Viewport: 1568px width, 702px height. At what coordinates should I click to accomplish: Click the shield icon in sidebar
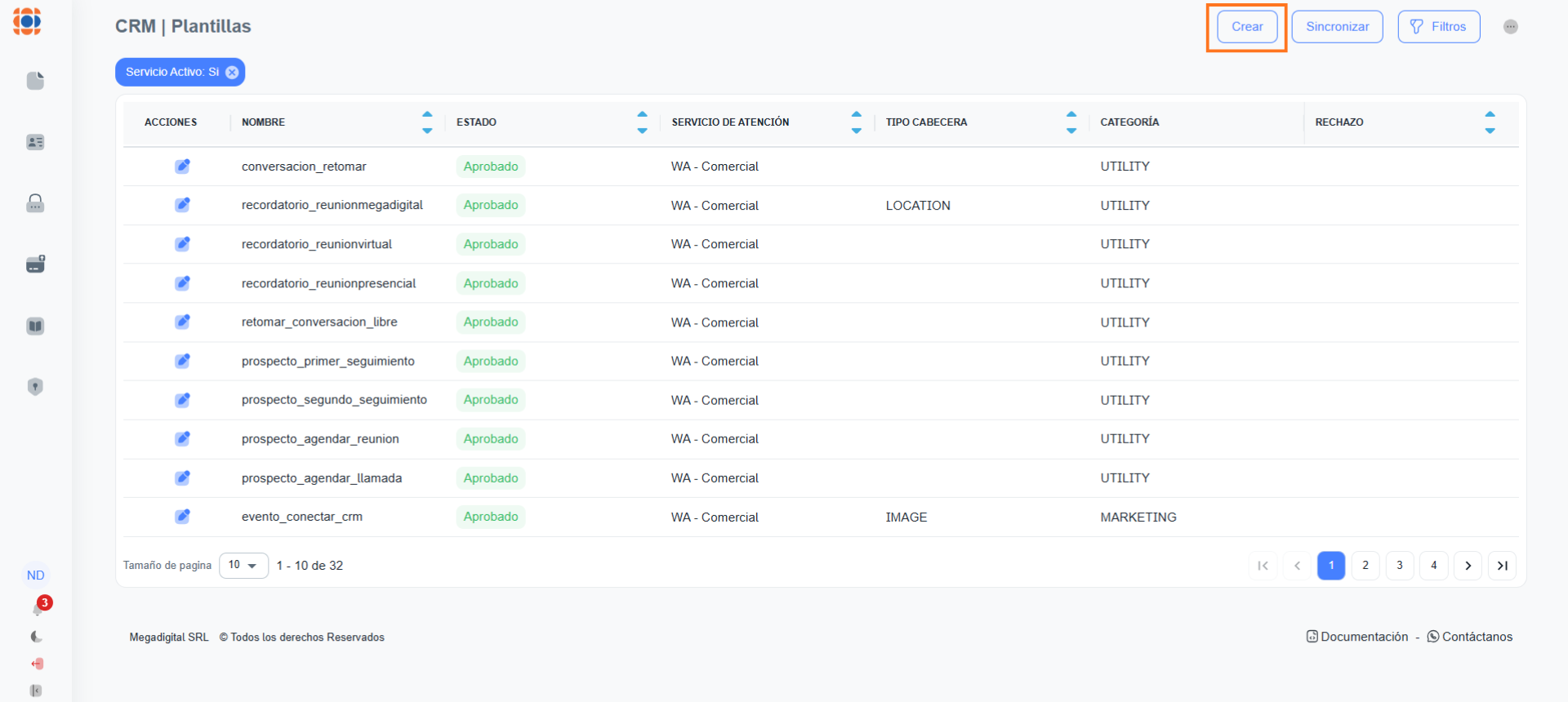point(35,387)
